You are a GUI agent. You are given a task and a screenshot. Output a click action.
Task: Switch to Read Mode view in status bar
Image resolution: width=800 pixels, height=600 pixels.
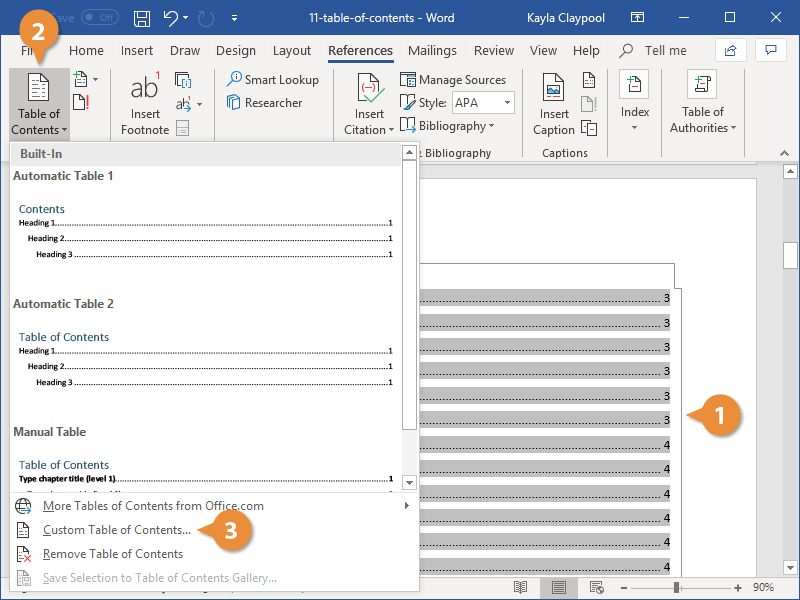[x=520, y=588]
